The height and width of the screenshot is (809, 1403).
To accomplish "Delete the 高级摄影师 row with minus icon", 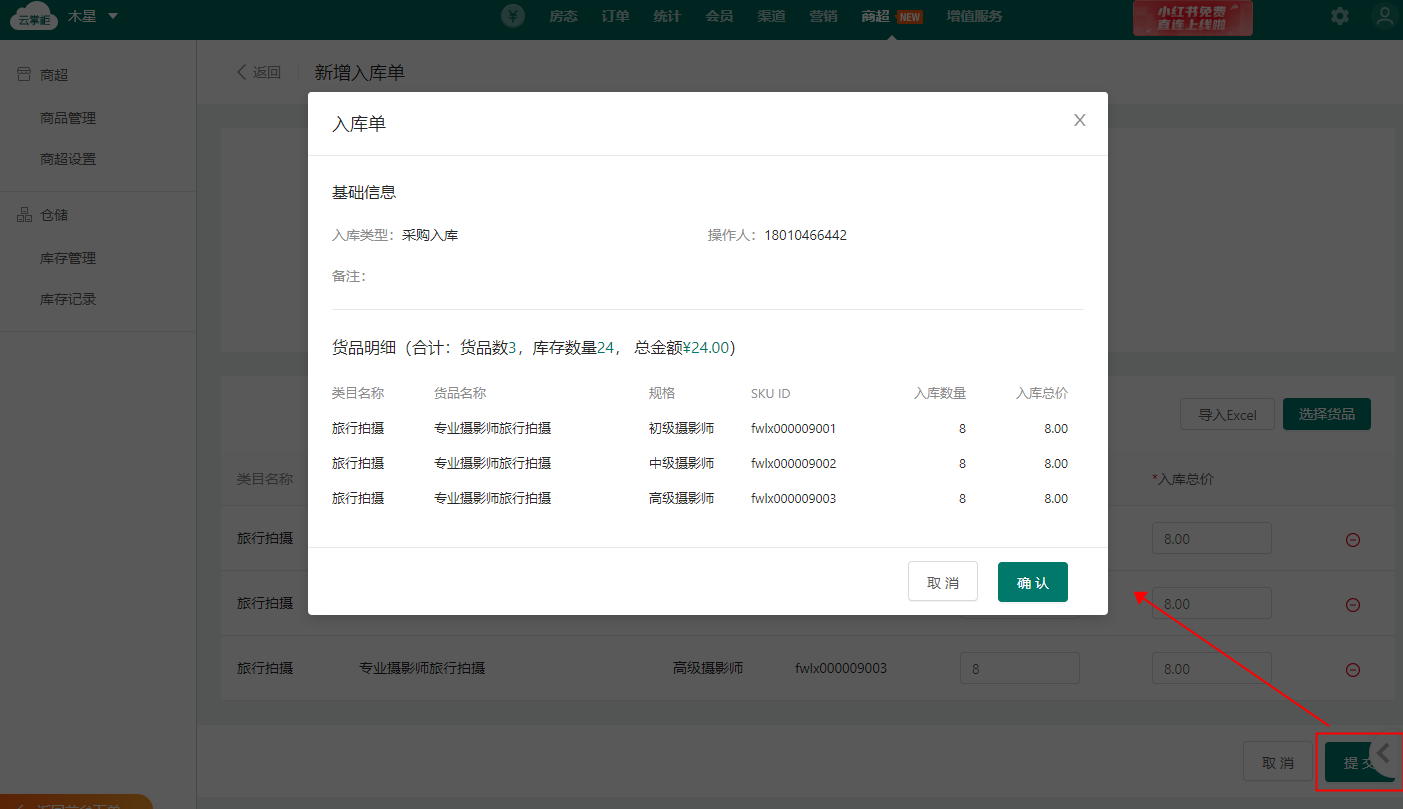I will coord(1352,670).
